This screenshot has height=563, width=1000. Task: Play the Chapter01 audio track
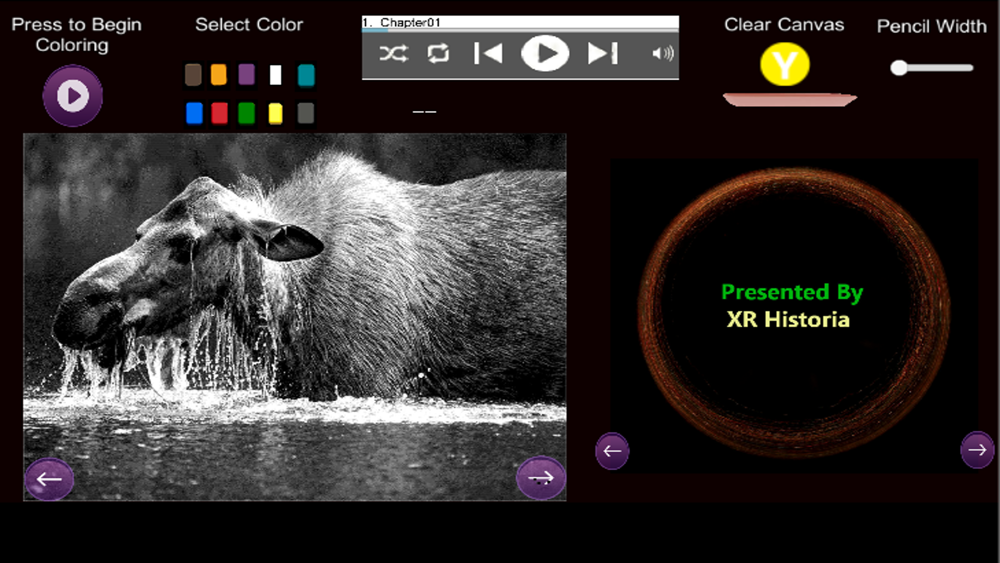[x=545, y=54]
